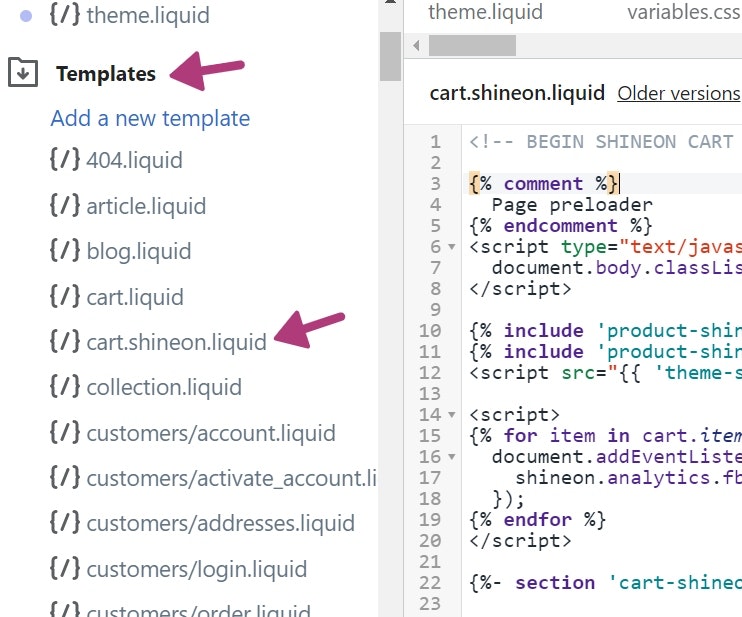
Task: Fold code at line 6 arrow
Action: pos(452,247)
